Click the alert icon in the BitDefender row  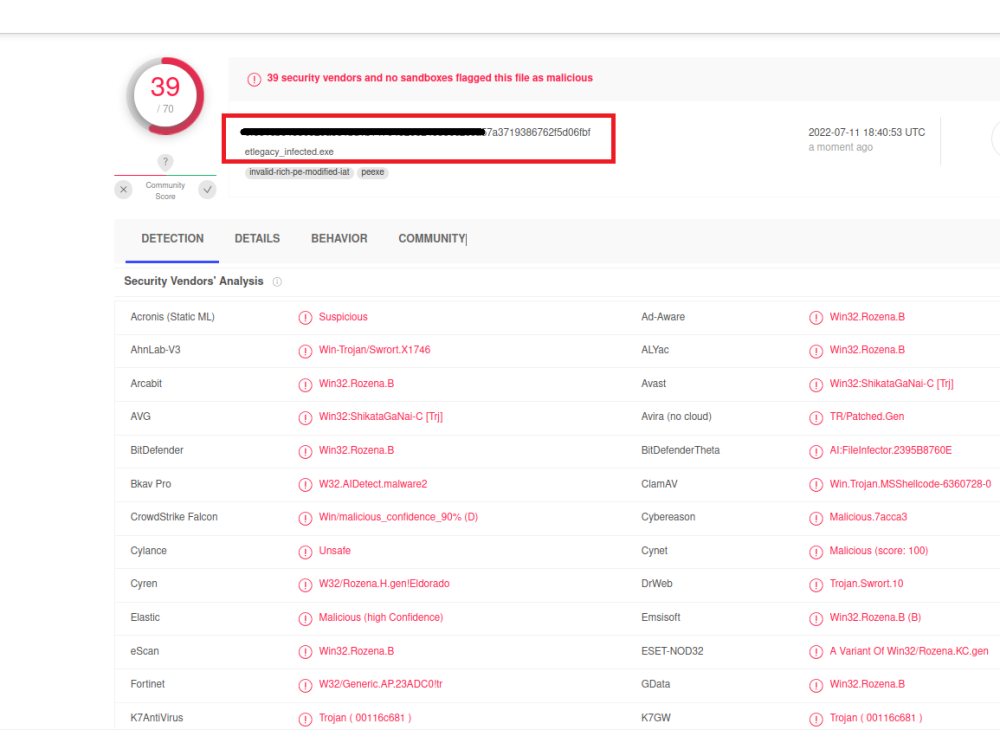coord(305,451)
